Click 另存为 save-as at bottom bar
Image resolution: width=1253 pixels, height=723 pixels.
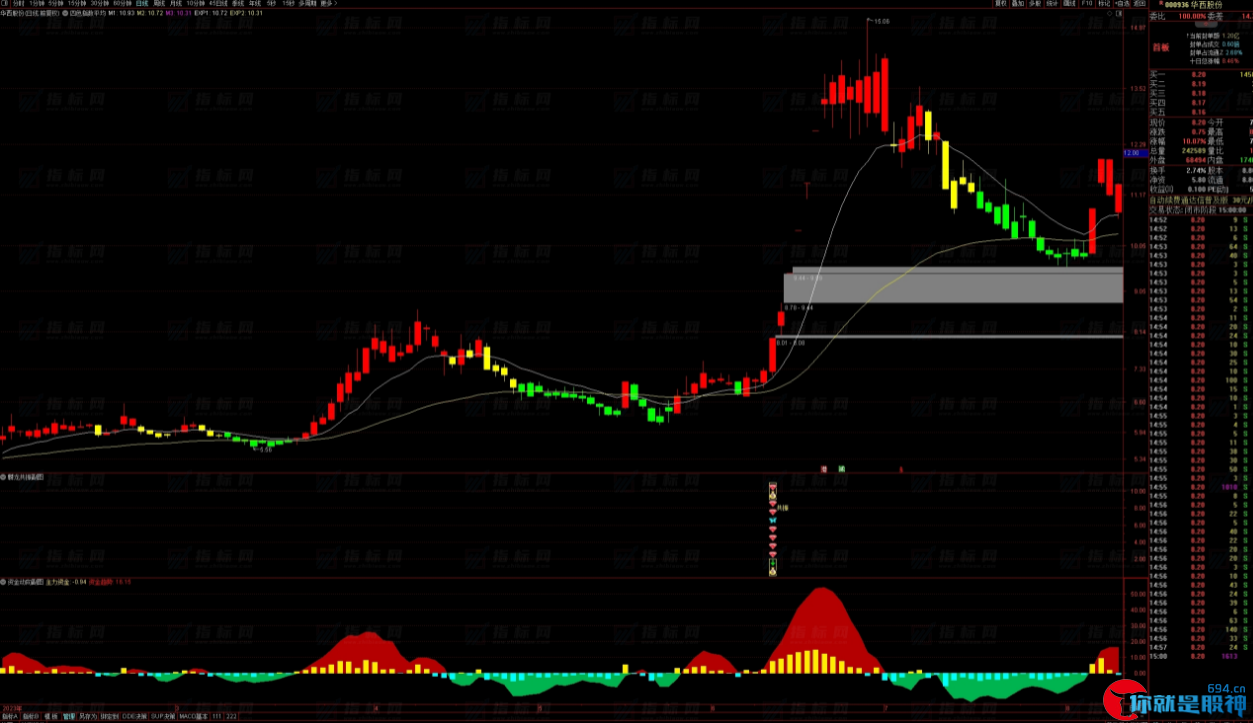pyautogui.click(x=88, y=717)
